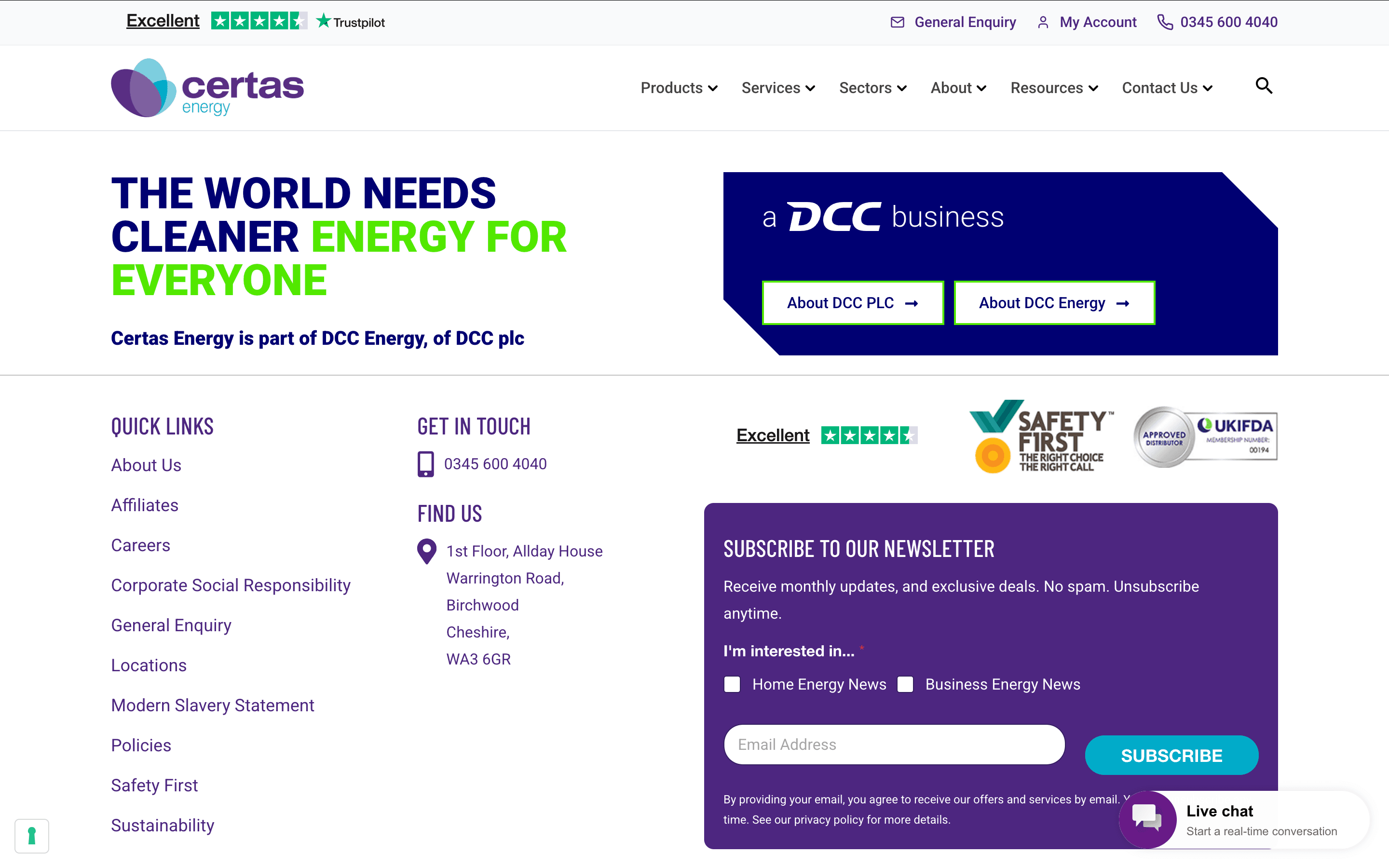The width and height of the screenshot is (1389, 868).
Task: Click the map pin icon under Find Us
Action: (x=426, y=551)
